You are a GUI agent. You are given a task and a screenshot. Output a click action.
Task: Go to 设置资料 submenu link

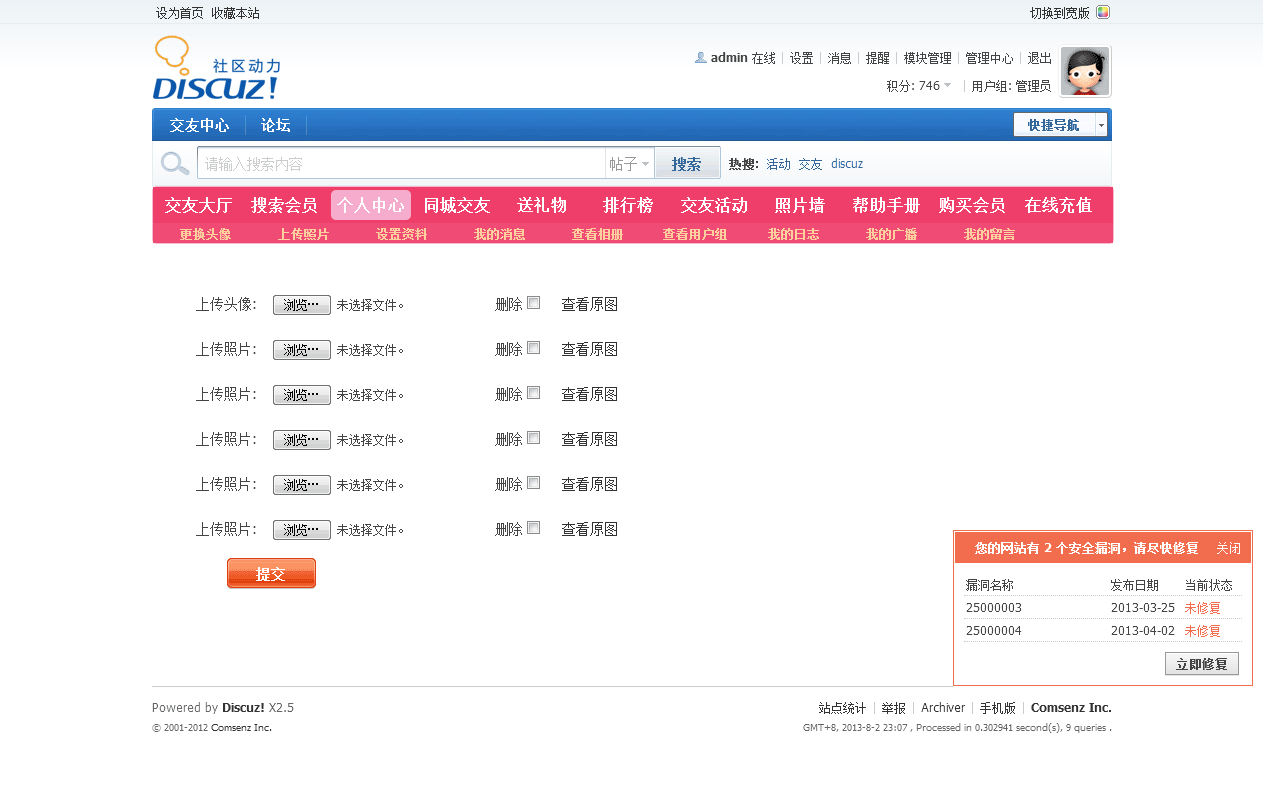click(x=401, y=234)
